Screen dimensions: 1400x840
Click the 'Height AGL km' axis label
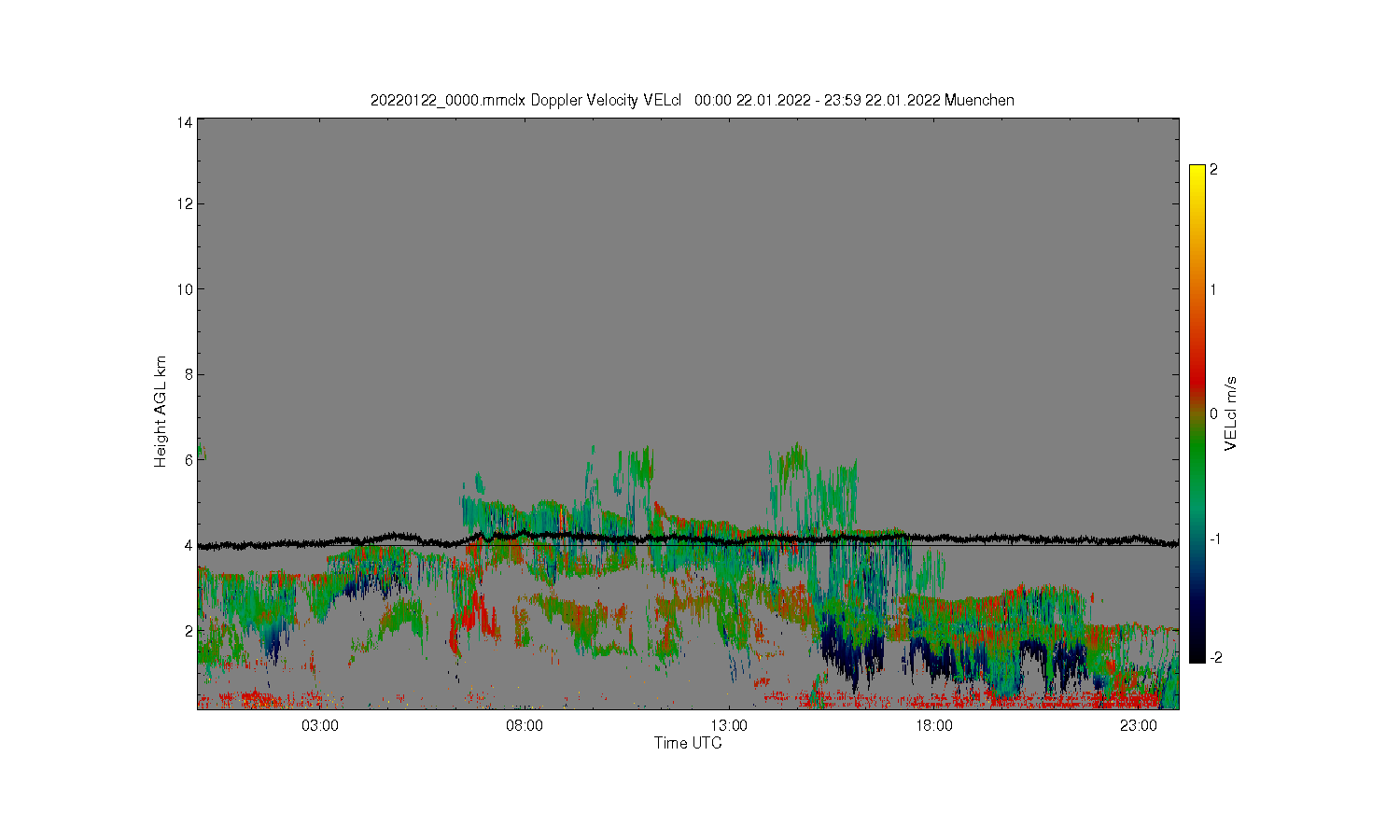coord(161,411)
